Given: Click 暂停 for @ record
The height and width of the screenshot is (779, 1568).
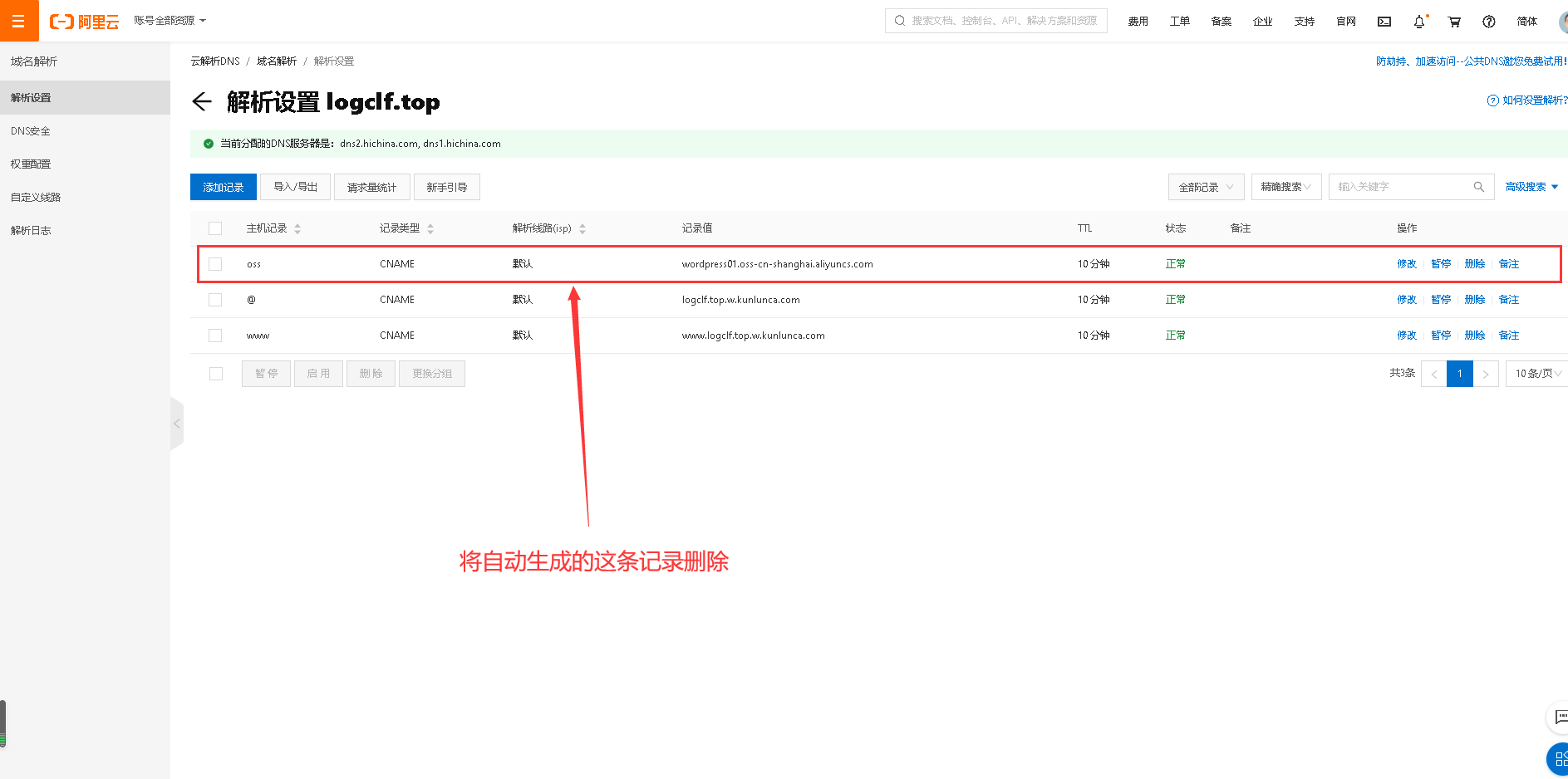Looking at the screenshot, I should click(x=1441, y=300).
